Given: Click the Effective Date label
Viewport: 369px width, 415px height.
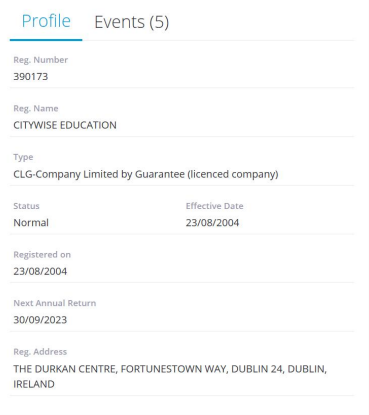Looking at the screenshot, I should click(214, 206).
